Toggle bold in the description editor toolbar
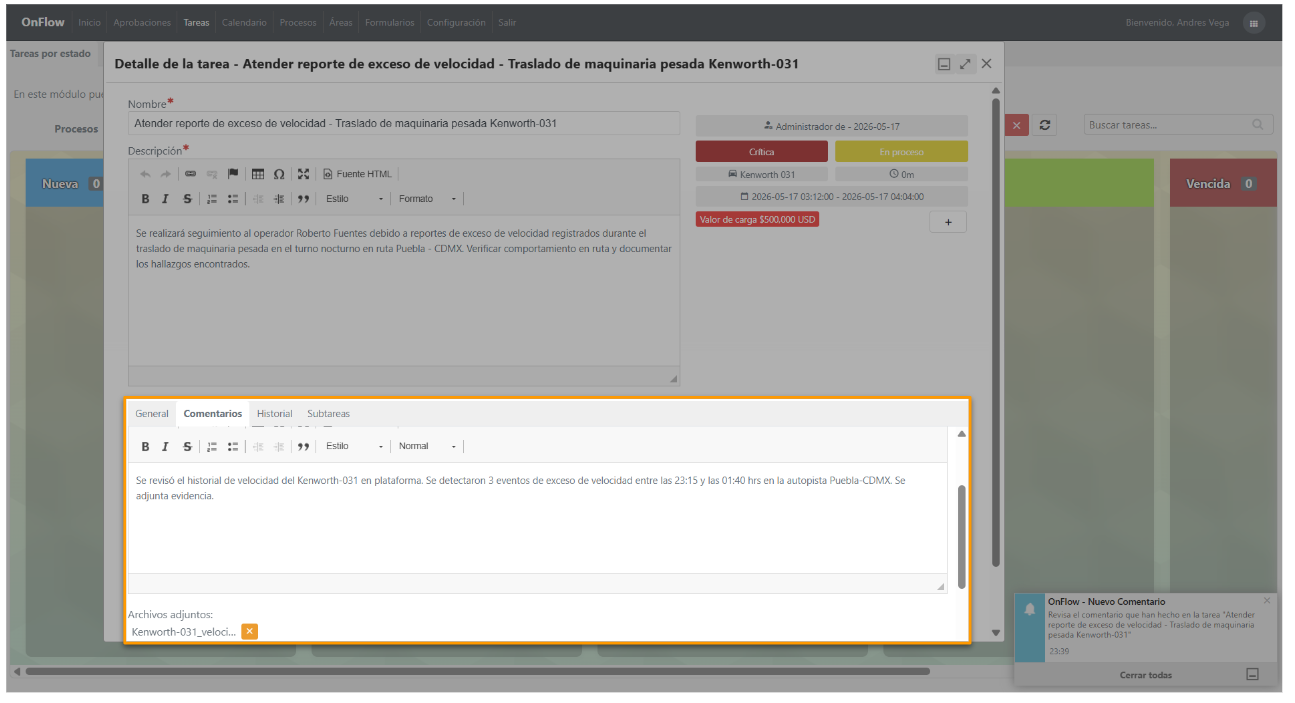 (x=145, y=199)
